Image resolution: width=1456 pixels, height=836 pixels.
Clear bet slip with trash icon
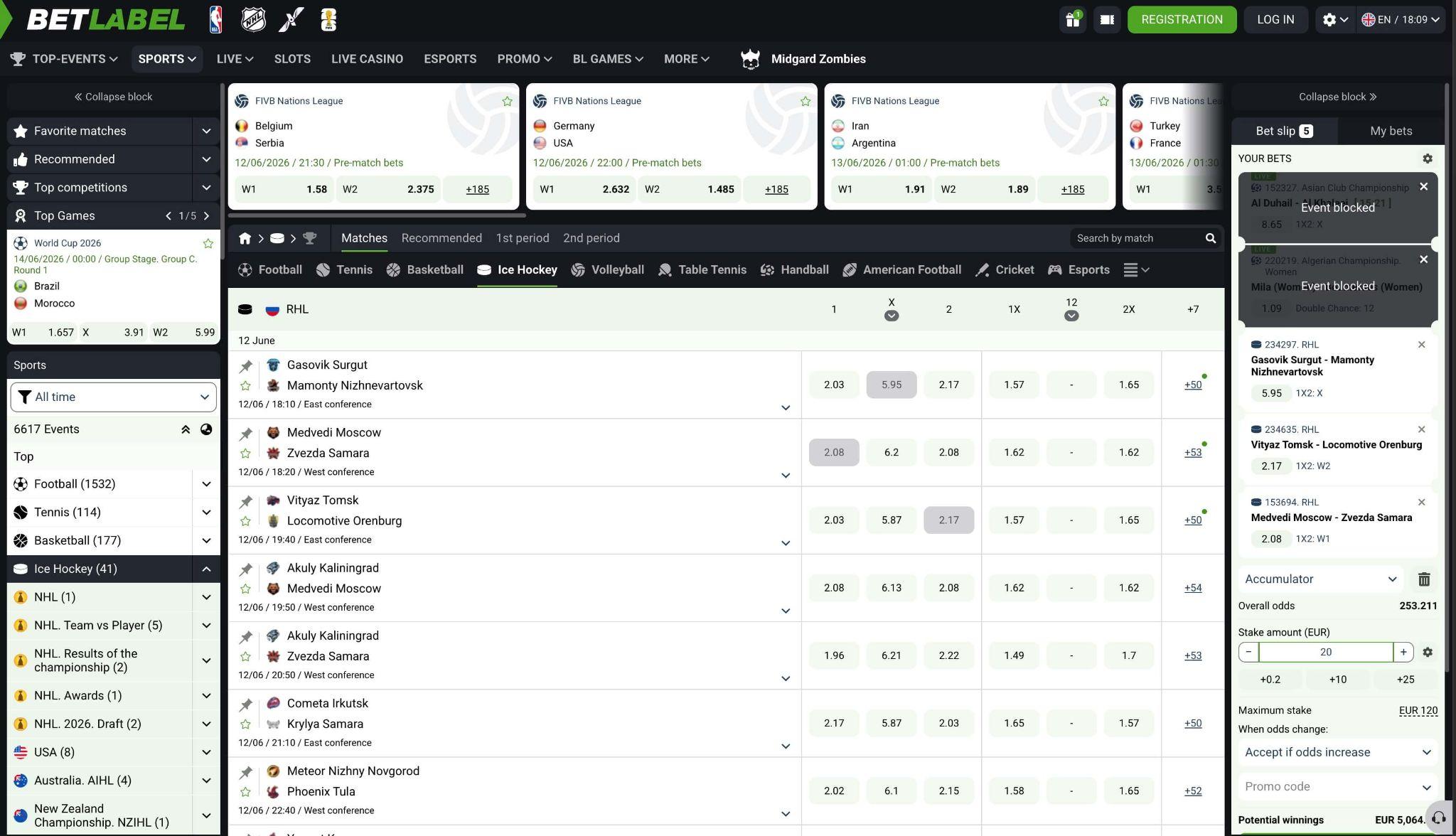coord(1424,579)
